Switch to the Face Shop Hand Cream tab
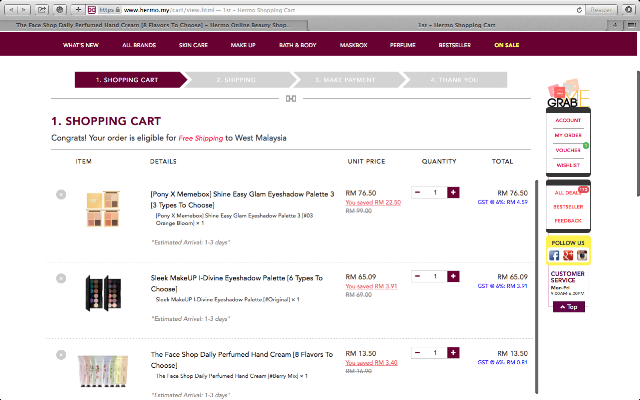Screen dimensions: 640x400 (154, 25)
